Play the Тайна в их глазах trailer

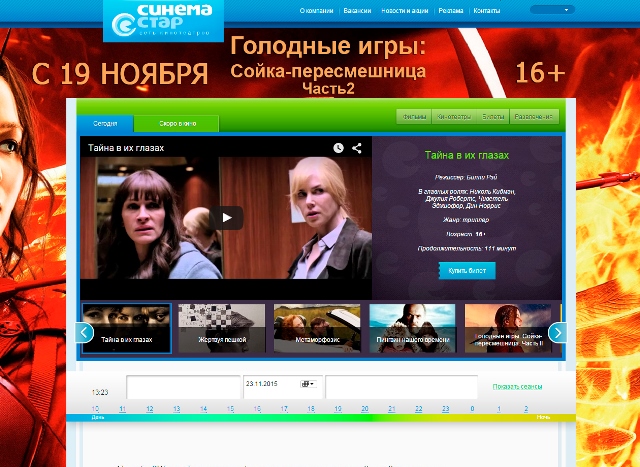click(226, 218)
